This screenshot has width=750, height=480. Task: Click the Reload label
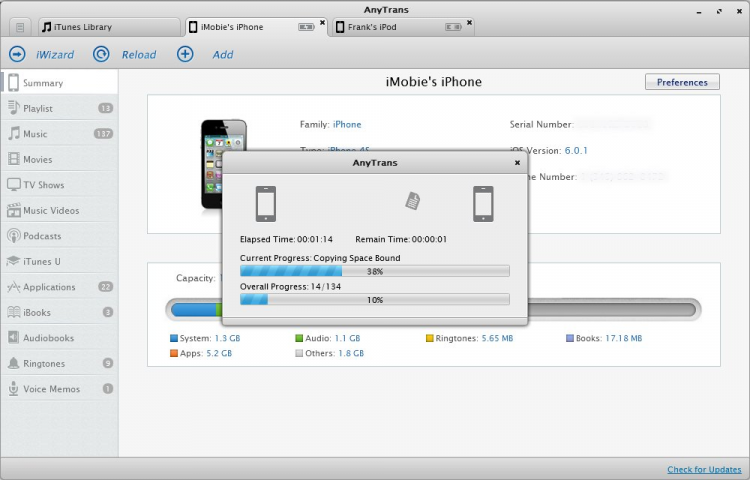coord(139,55)
